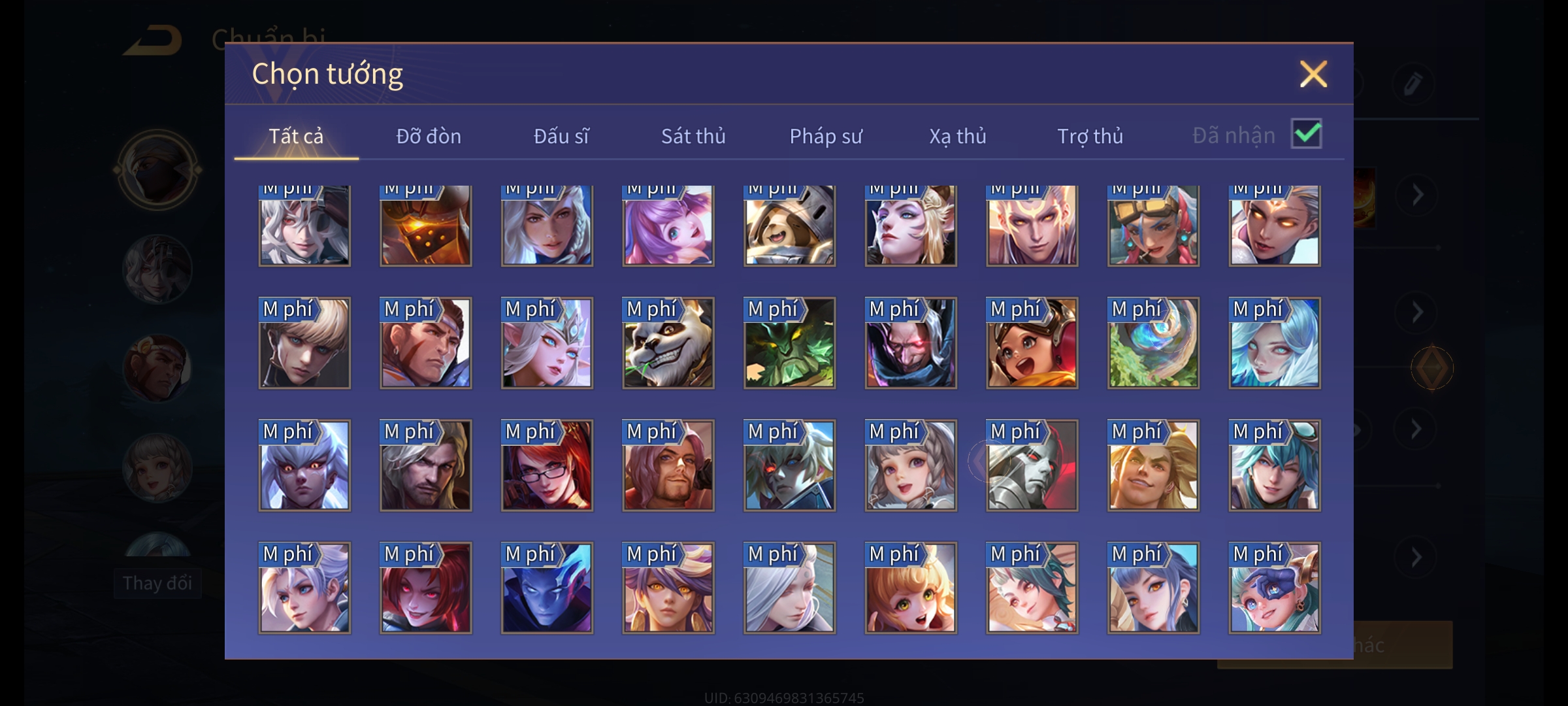Choose the red-haired hero with glasses
This screenshot has height=706, width=1568.
click(x=547, y=465)
